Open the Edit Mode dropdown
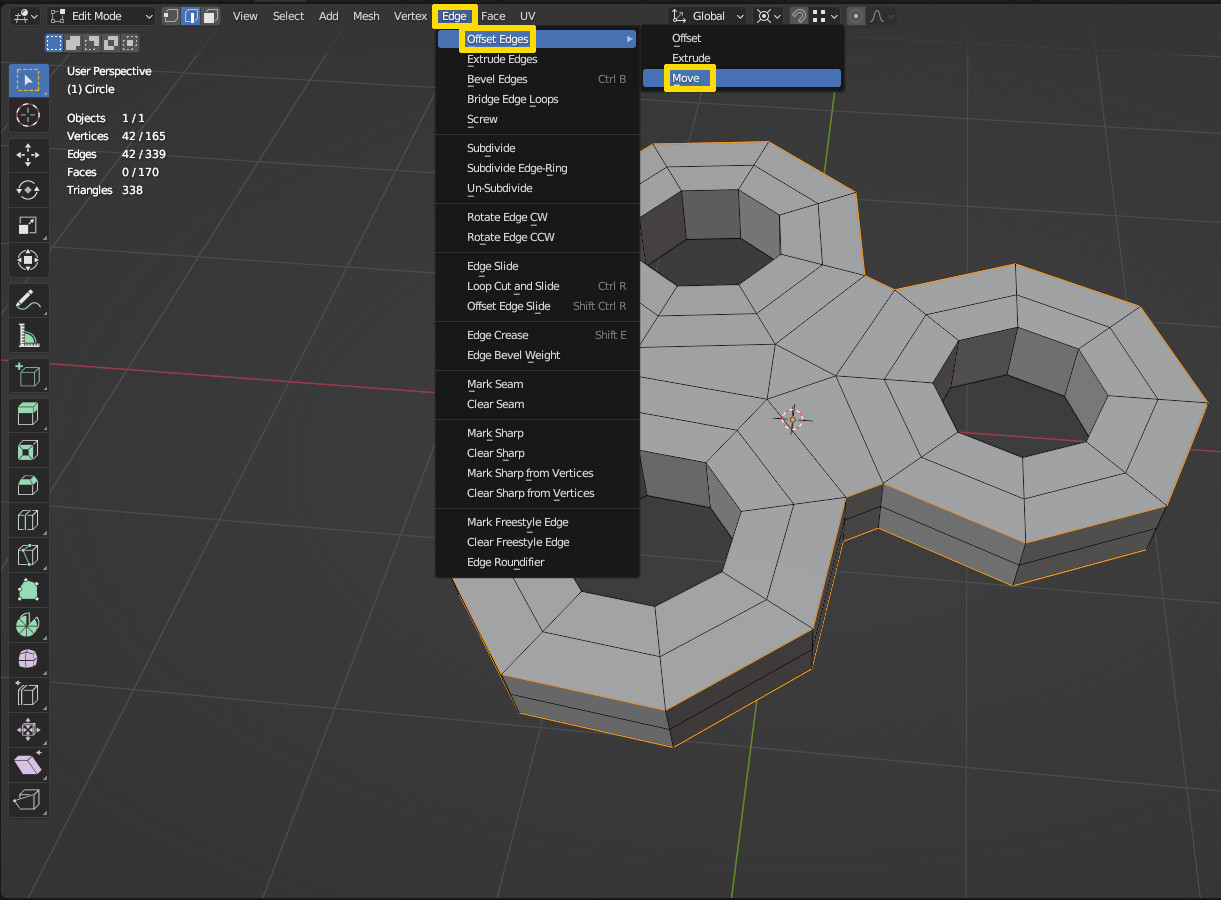Image resolution: width=1221 pixels, height=900 pixels. point(100,16)
